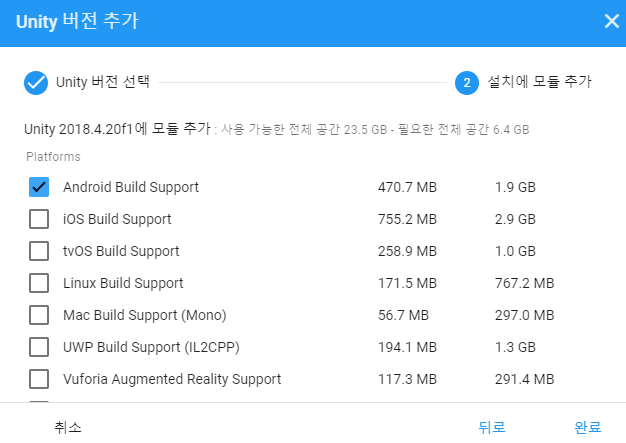The width and height of the screenshot is (626, 443).
Task: Click the '470.7 MB' download size
Action: coord(408,187)
